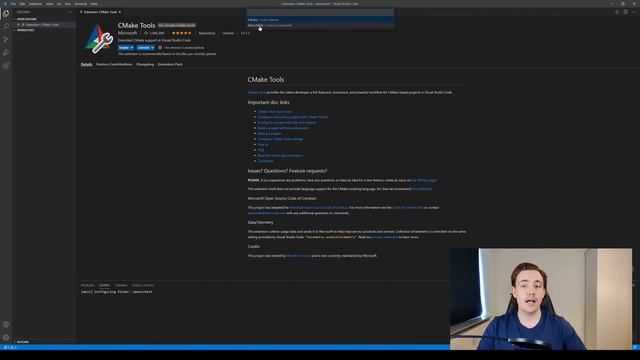The width and height of the screenshot is (640, 360).
Task: Switch to the Terminal panel tab
Action: (x=121, y=285)
